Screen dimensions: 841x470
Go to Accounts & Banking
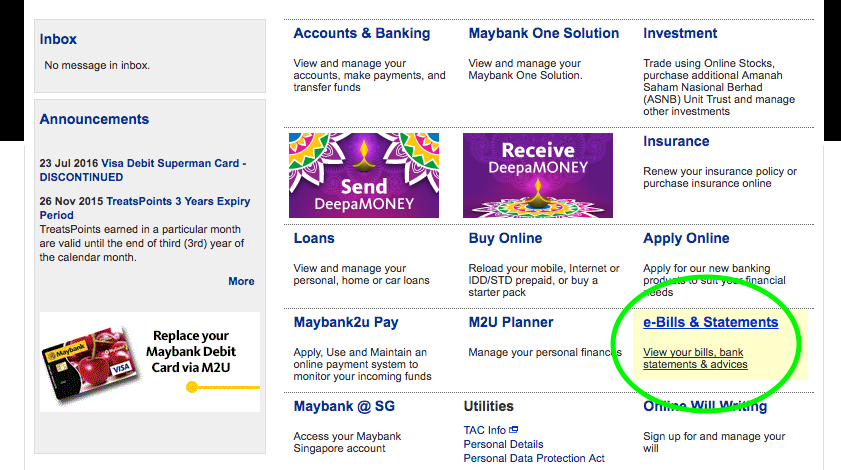tap(362, 33)
